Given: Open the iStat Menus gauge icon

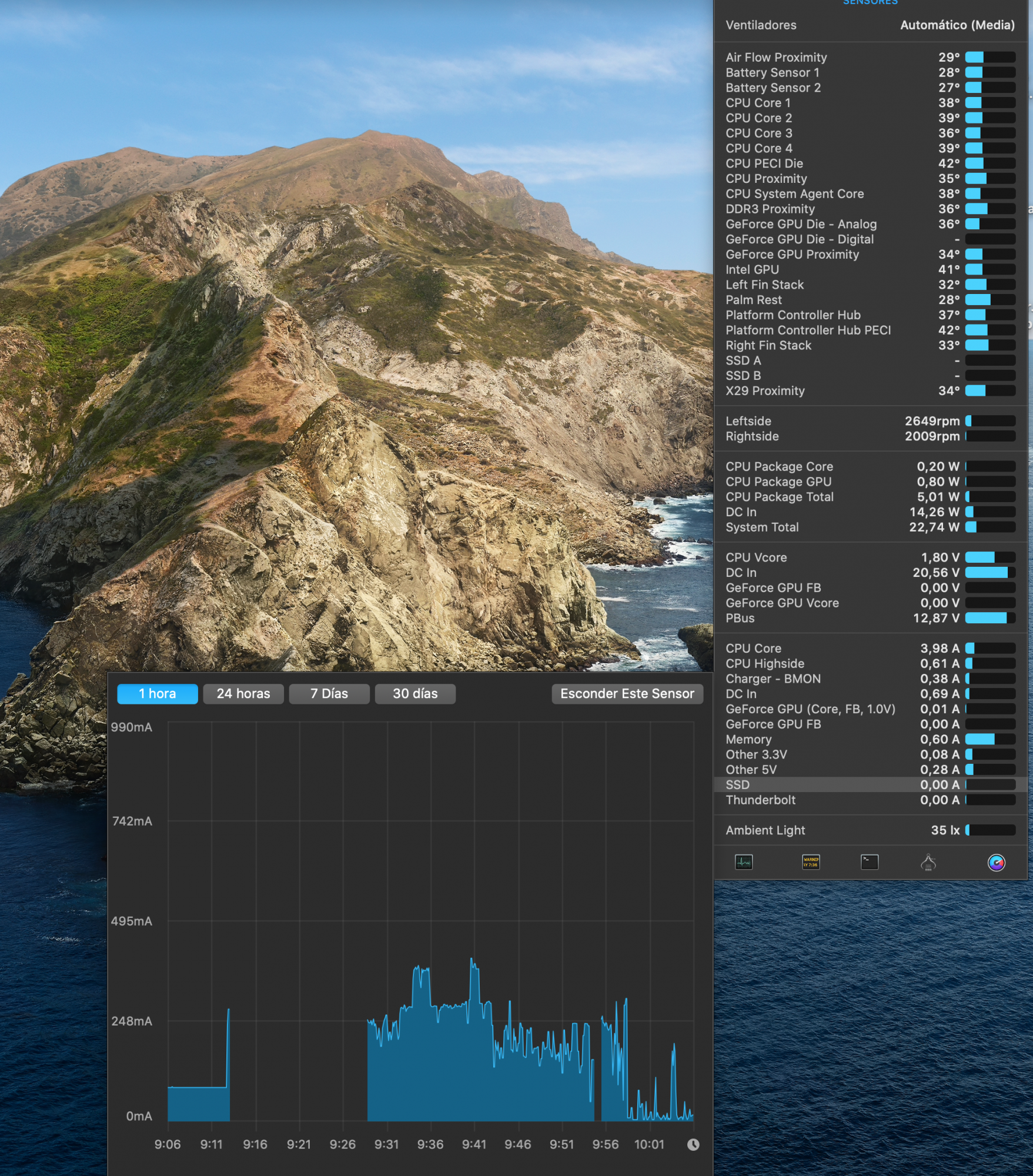Looking at the screenshot, I should click(x=996, y=863).
